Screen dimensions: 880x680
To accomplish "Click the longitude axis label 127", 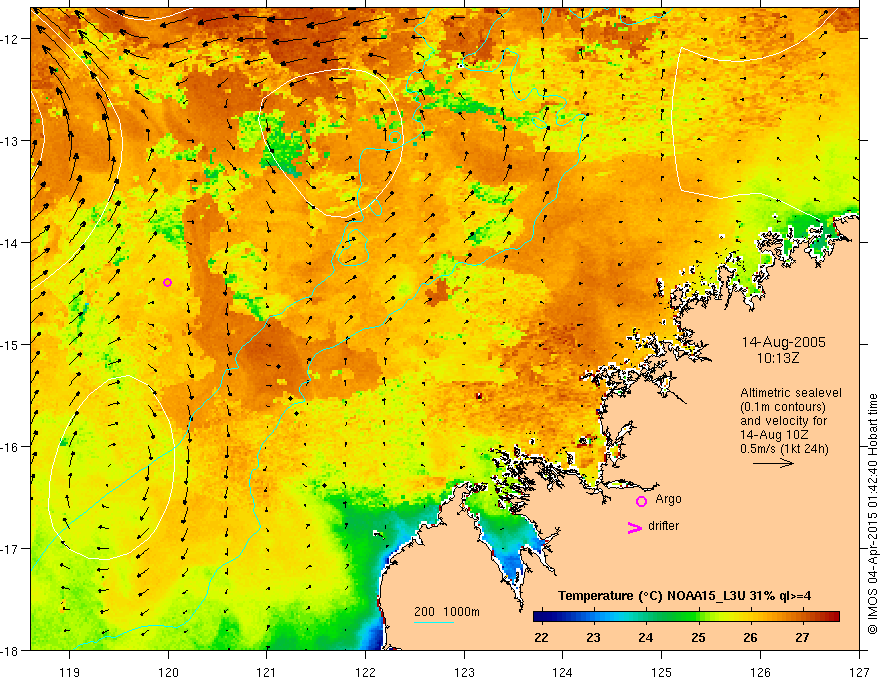I will point(859,672).
